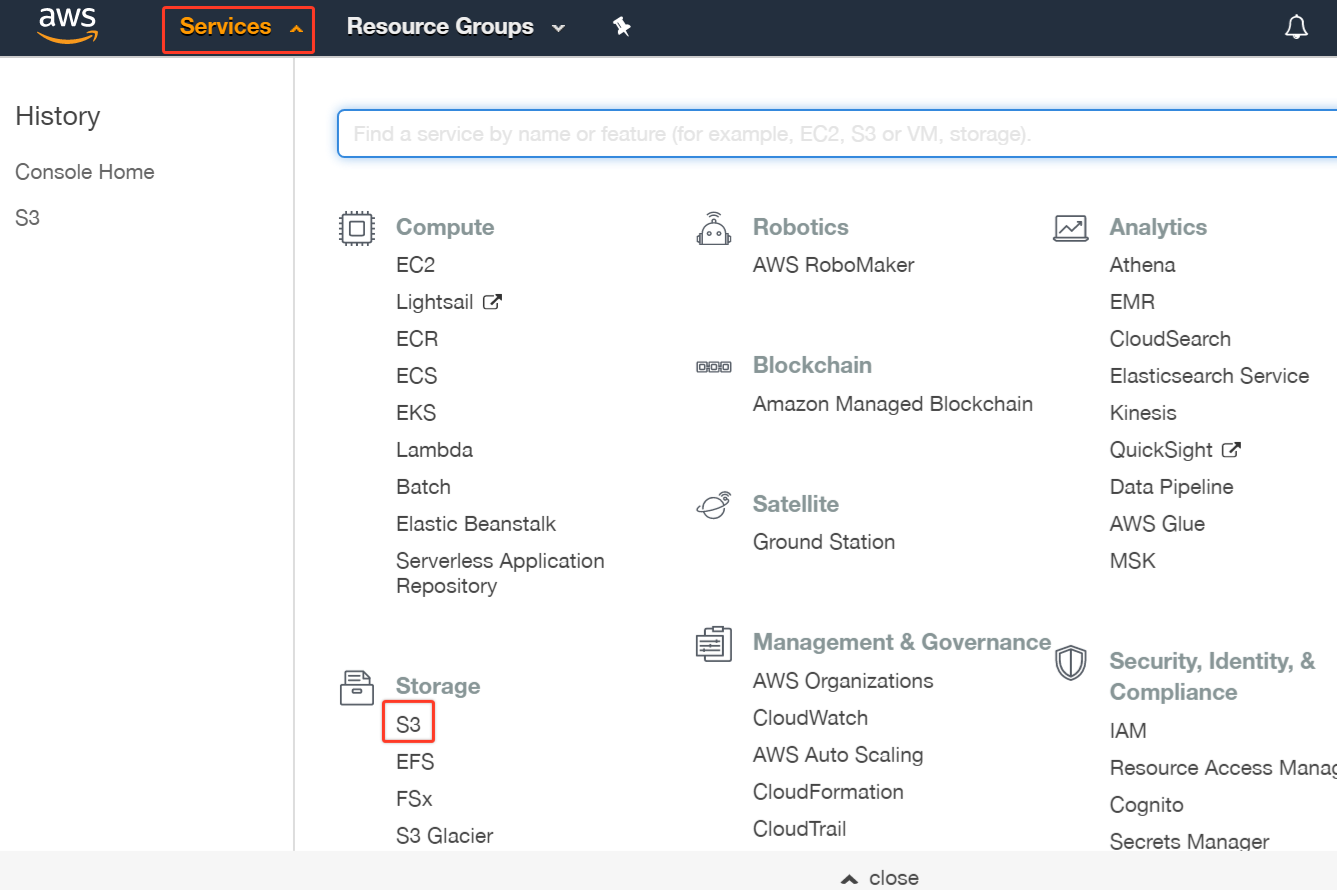Click the Security shield icon
Viewport: 1337px width, 890px height.
point(1070,663)
